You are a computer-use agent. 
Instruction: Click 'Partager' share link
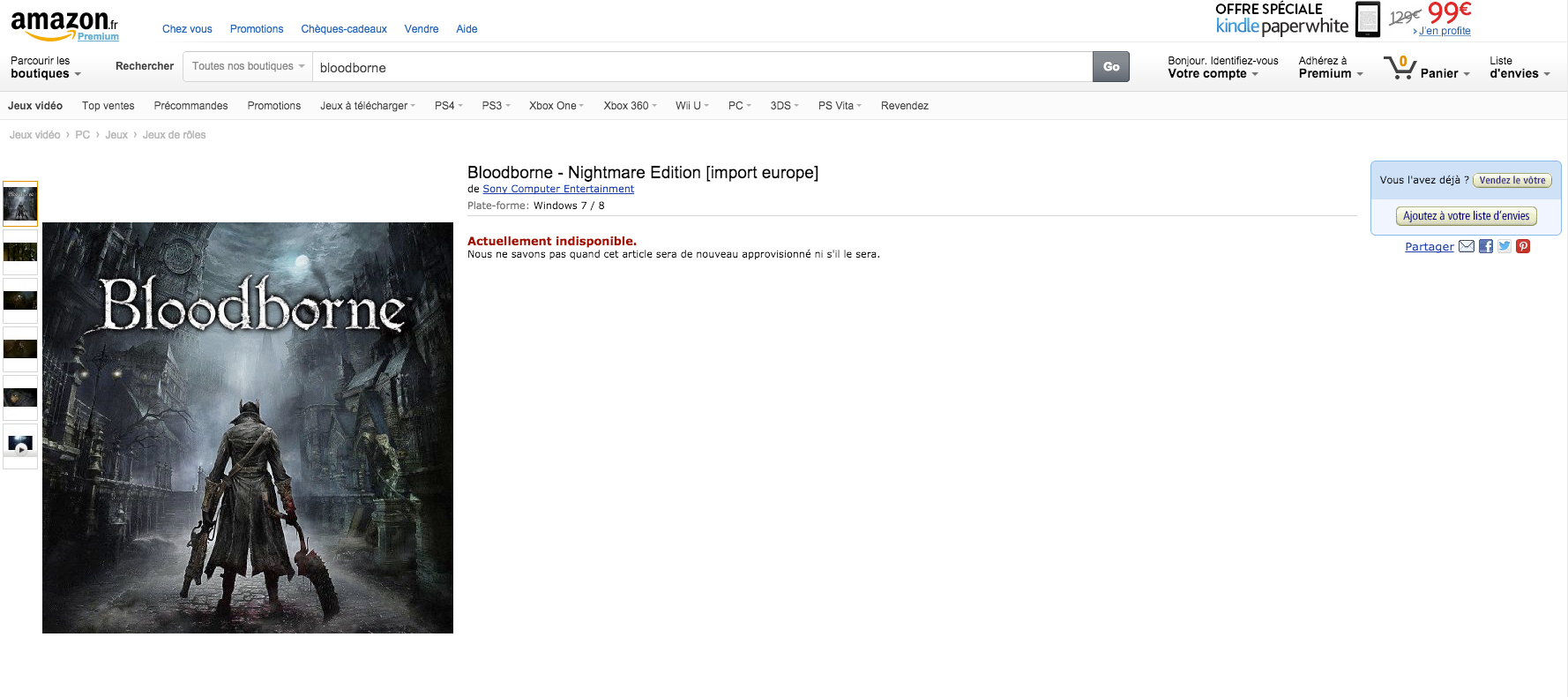click(1430, 247)
